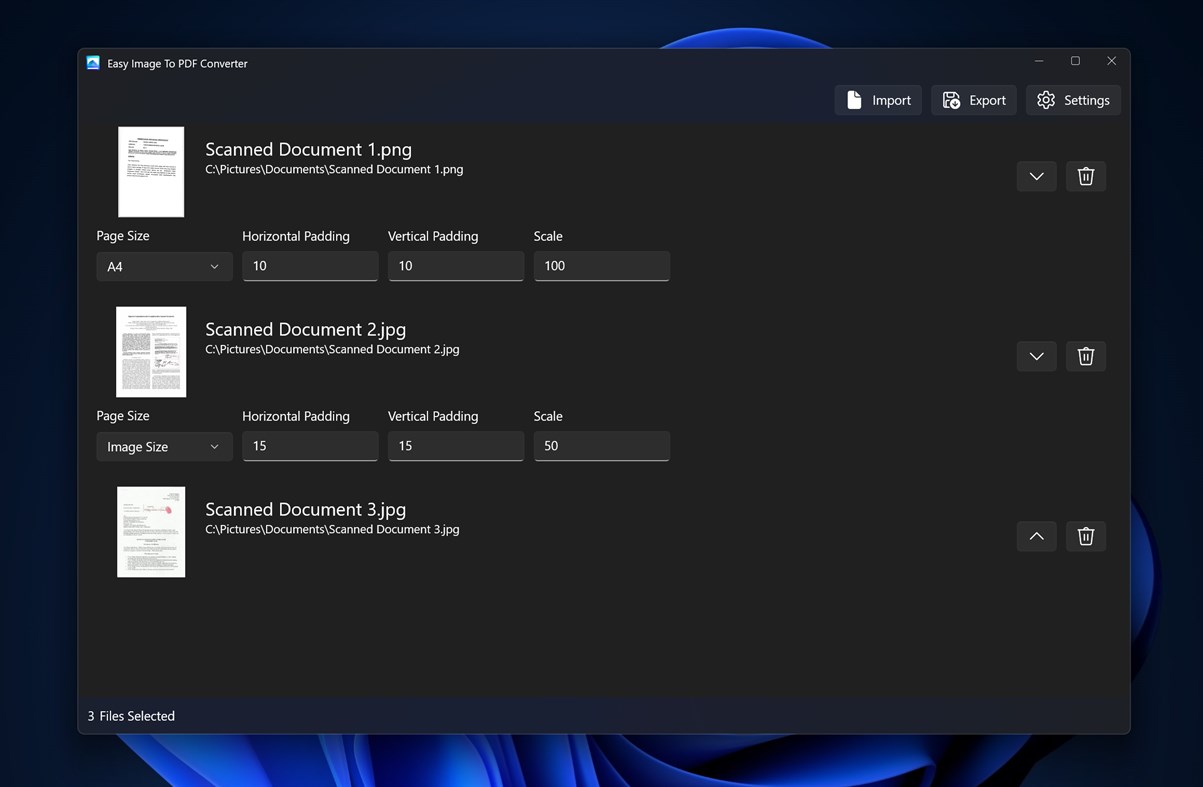Delete Scanned Document 1.png with trash icon
This screenshot has width=1203, height=787.
1085,176
